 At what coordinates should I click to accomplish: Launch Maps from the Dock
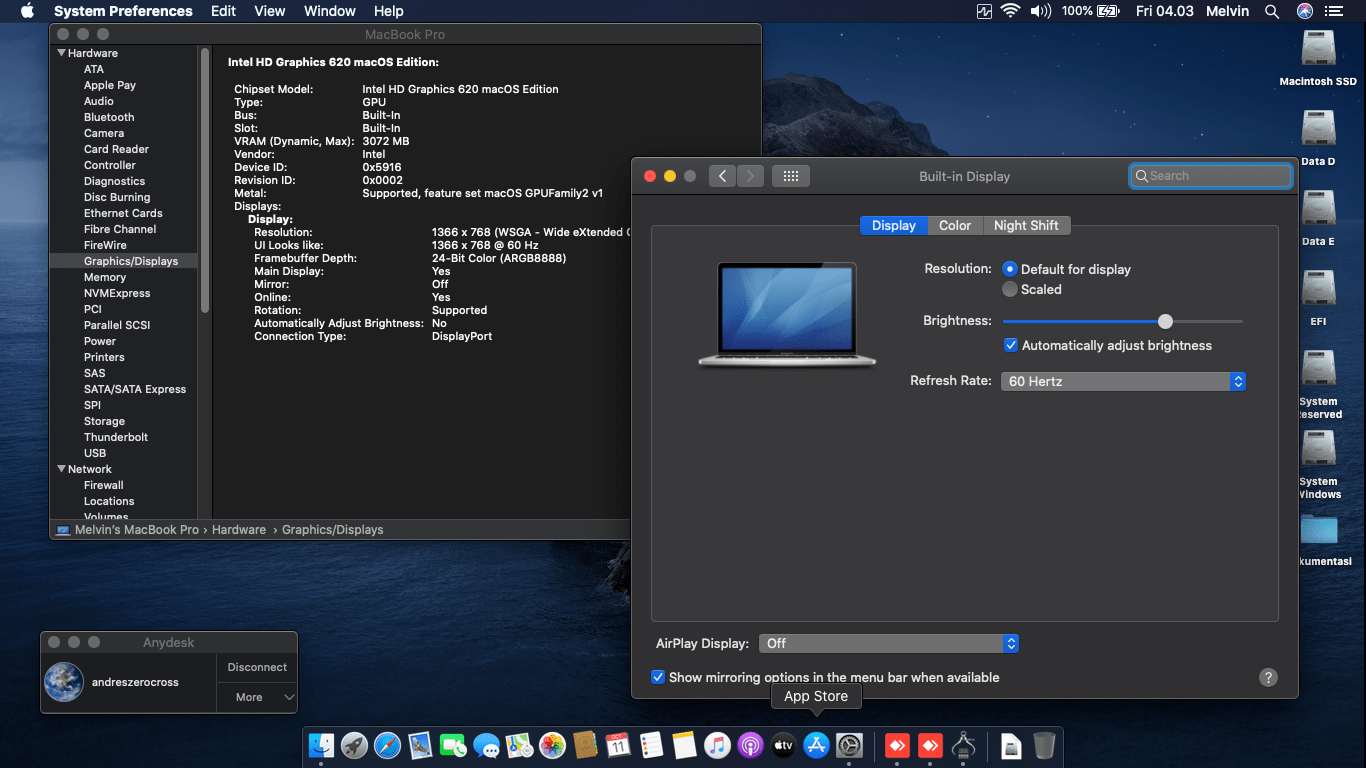(x=519, y=745)
